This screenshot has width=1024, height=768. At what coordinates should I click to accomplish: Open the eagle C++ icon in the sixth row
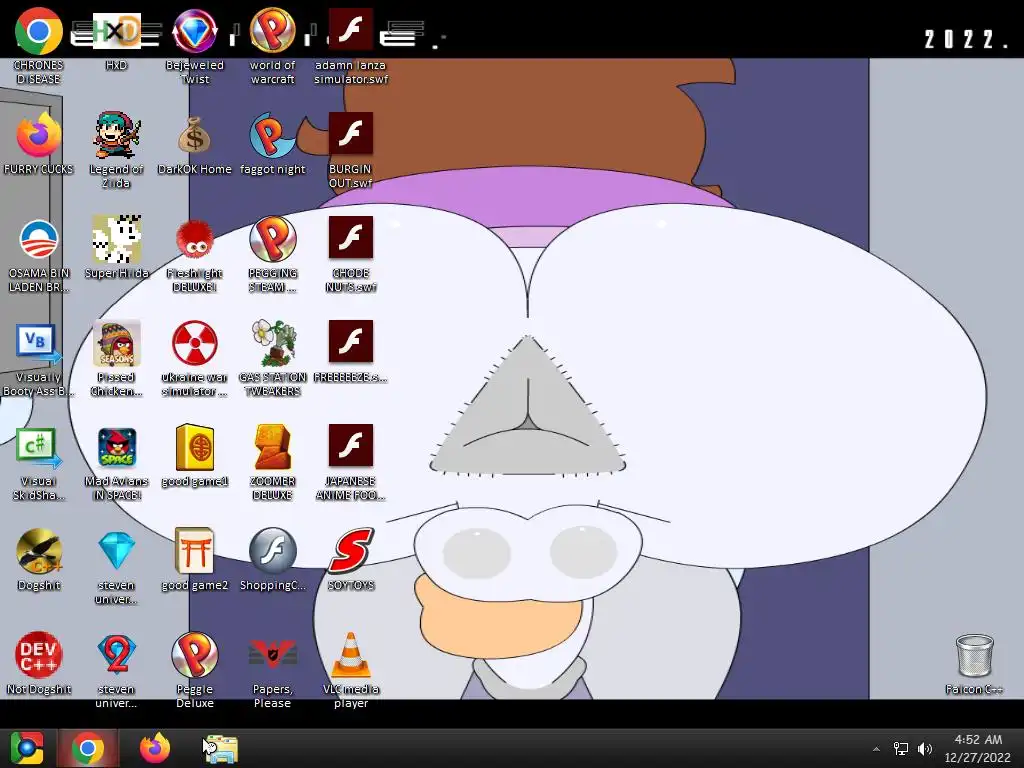click(39, 552)
